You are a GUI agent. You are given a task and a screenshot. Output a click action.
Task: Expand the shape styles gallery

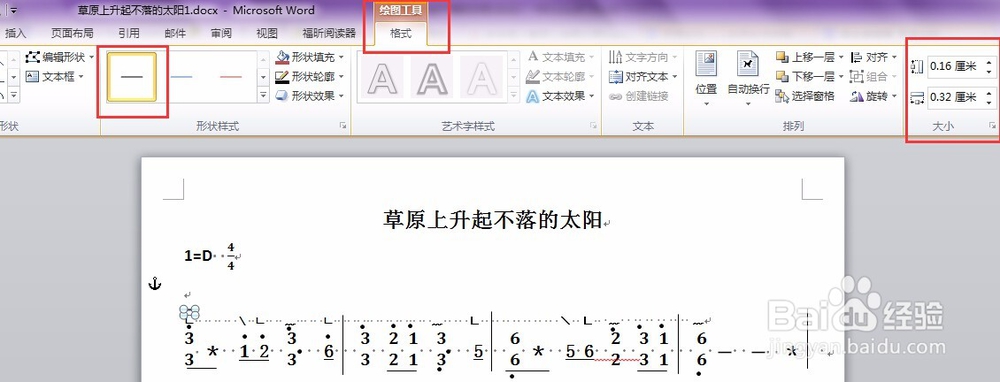tap(263, 95)
